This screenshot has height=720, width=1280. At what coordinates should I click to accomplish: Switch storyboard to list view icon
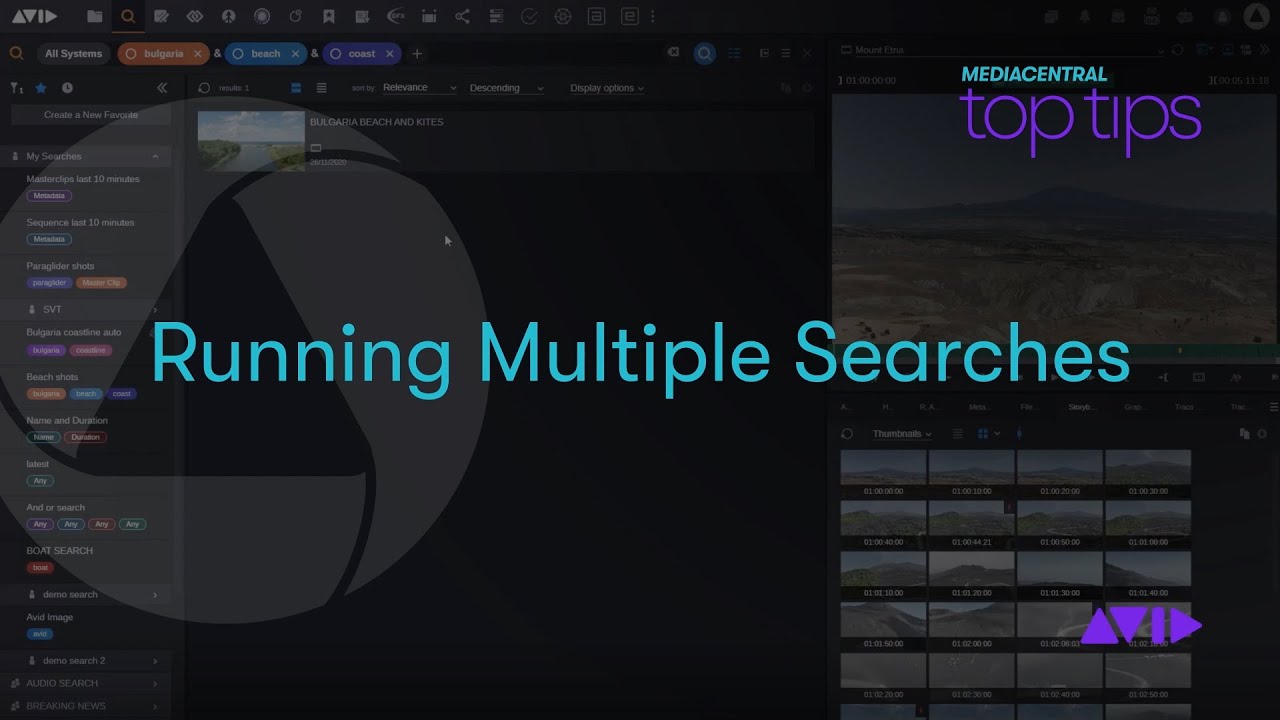957,434
